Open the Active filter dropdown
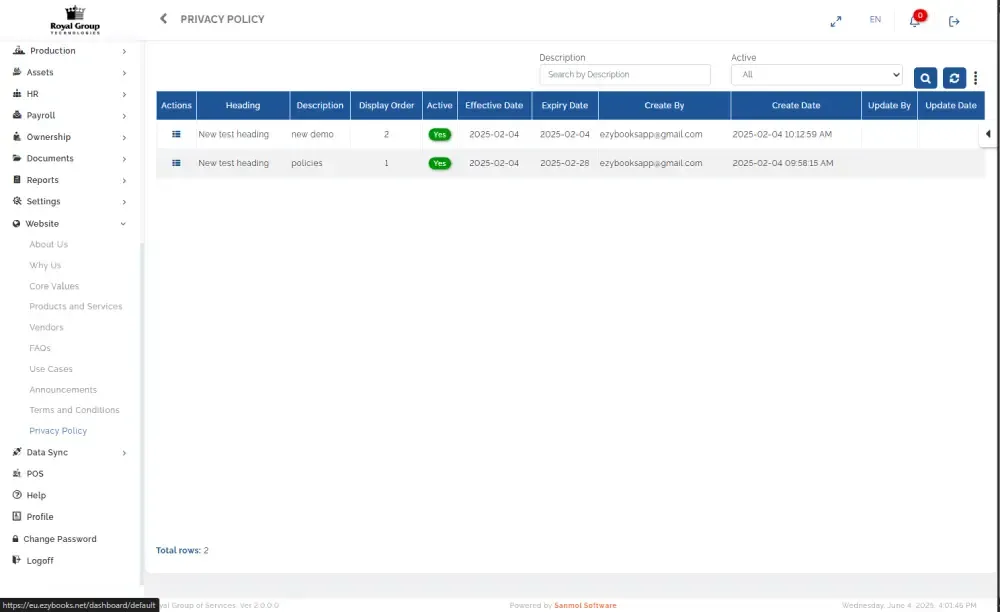This screenshot has width=1000, height=612. point(816,75)
